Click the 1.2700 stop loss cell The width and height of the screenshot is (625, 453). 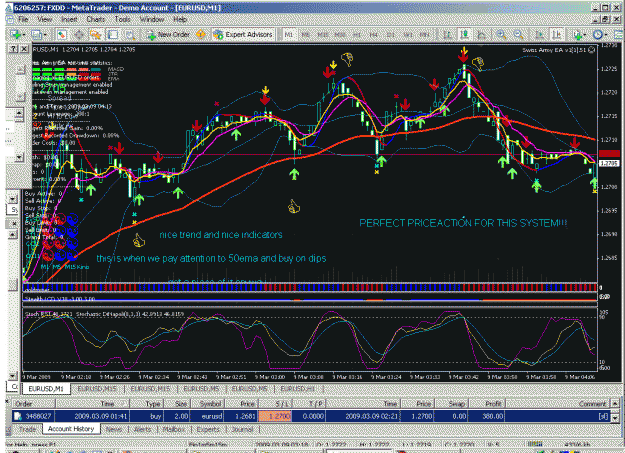pyautogui.click(x=275, y=416)
